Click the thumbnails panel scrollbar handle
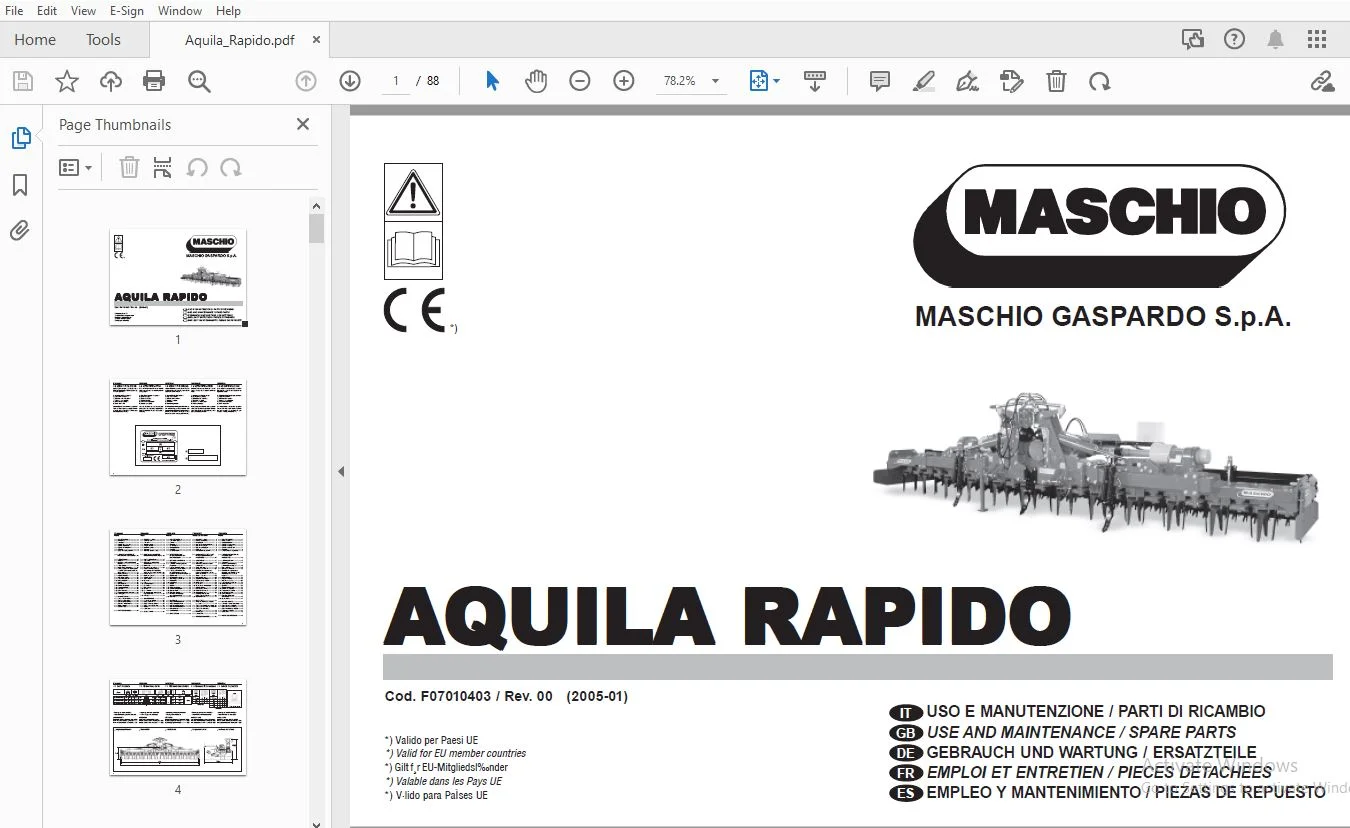1350x828 pixels. tap(316, 228)
